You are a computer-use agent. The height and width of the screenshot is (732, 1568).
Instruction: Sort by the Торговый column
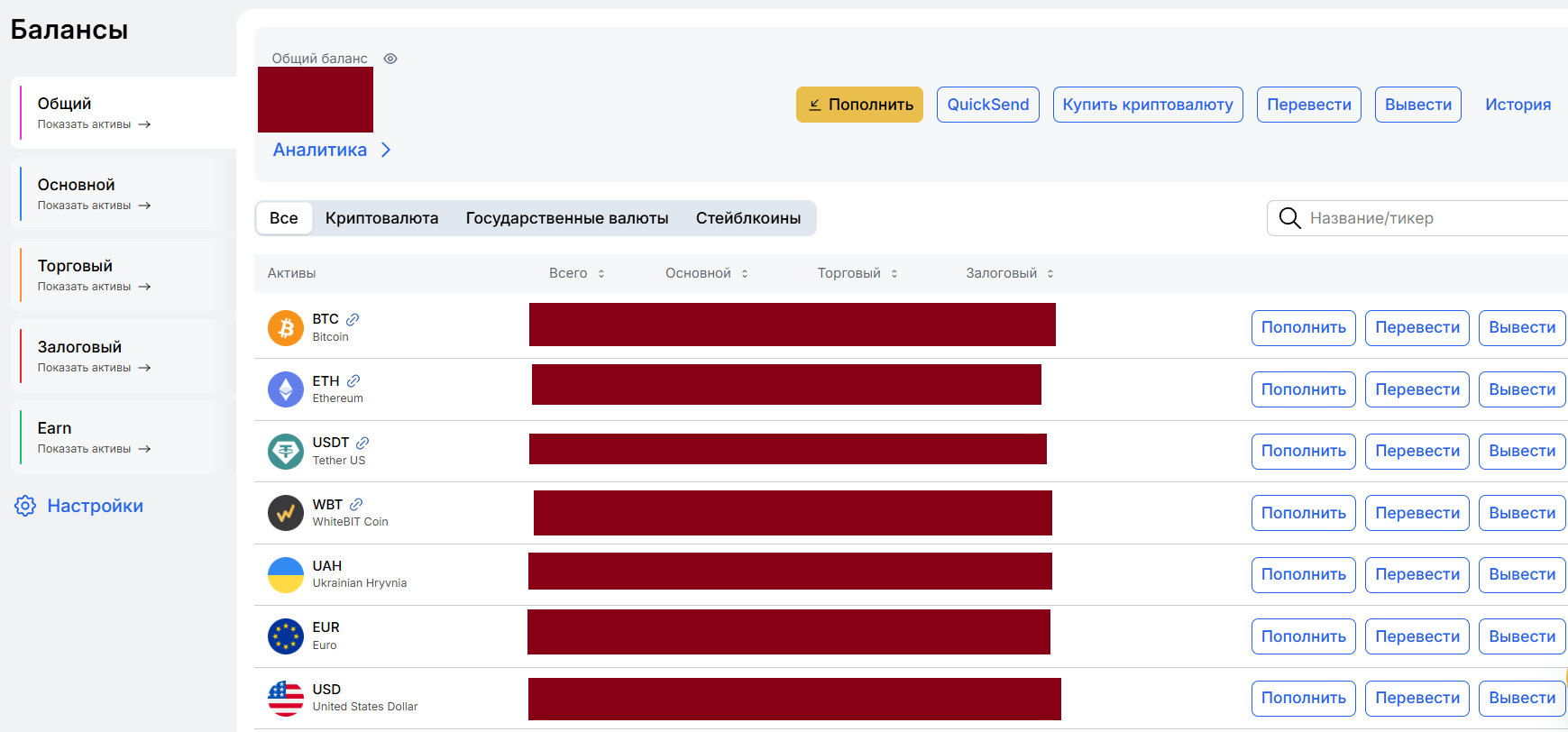point(894,273)
